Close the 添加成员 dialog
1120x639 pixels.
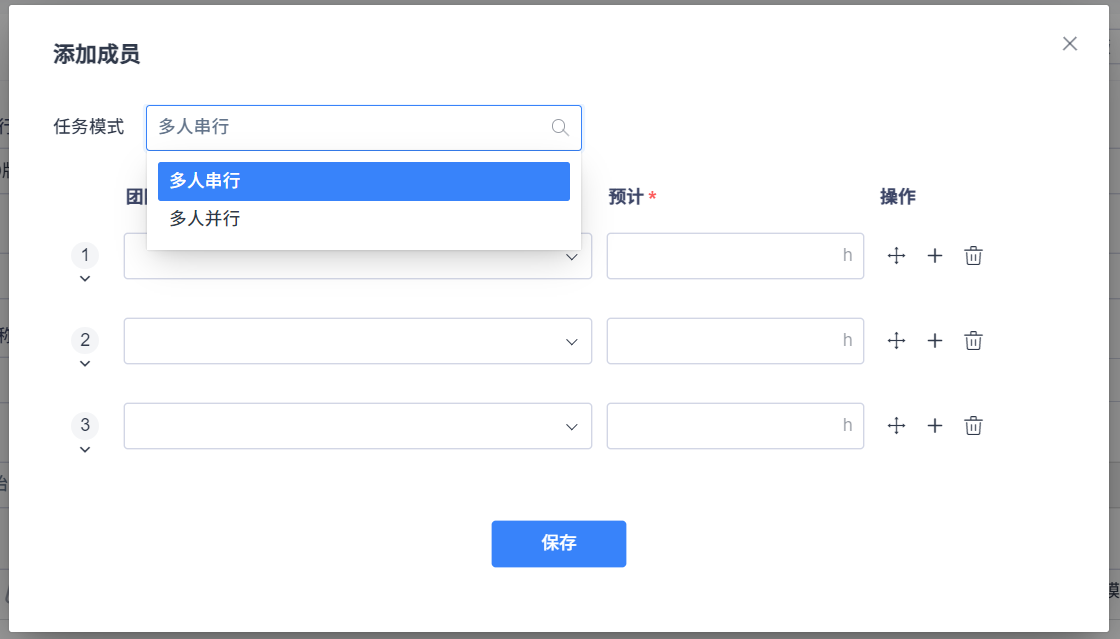[1070, 44]
